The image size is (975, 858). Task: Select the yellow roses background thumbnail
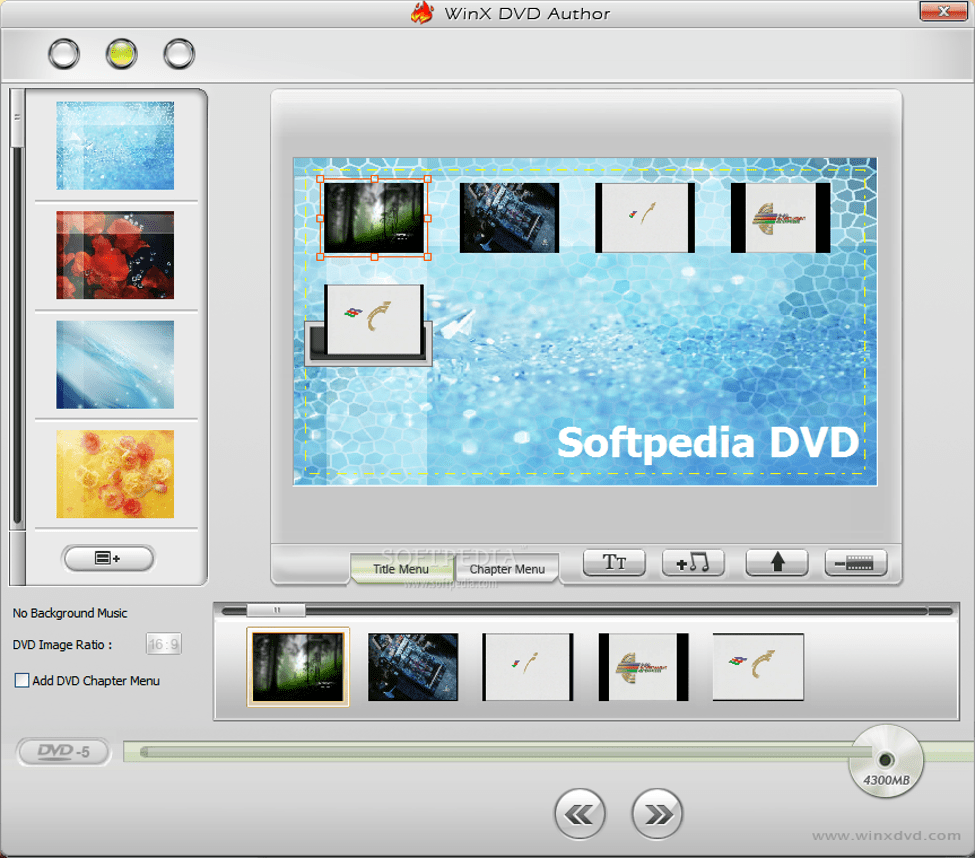pos(115,474)
